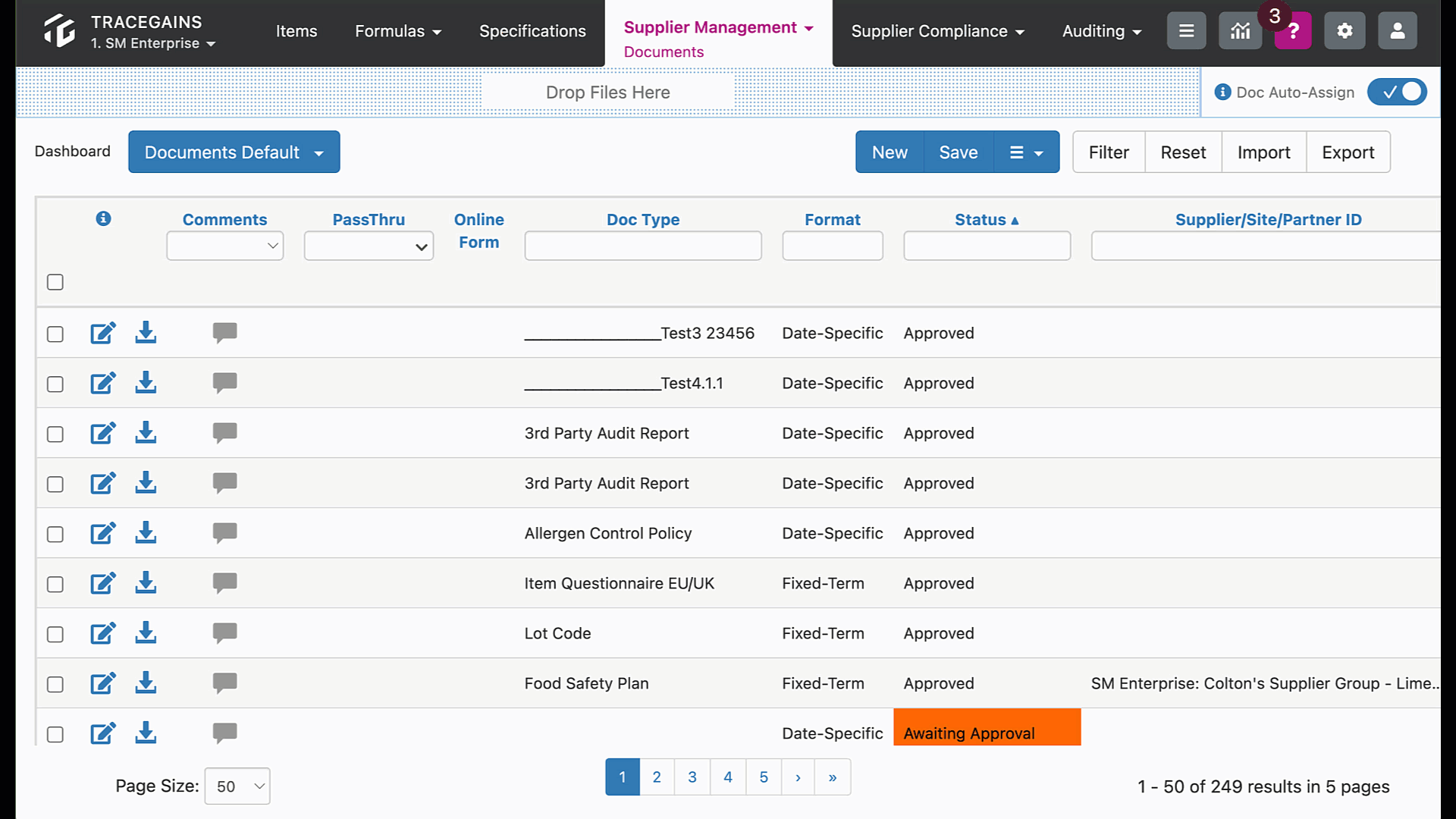Open the Documents Default dashboard dropdown
This screenshot has height=819, width=1456.
click(234, 152)
